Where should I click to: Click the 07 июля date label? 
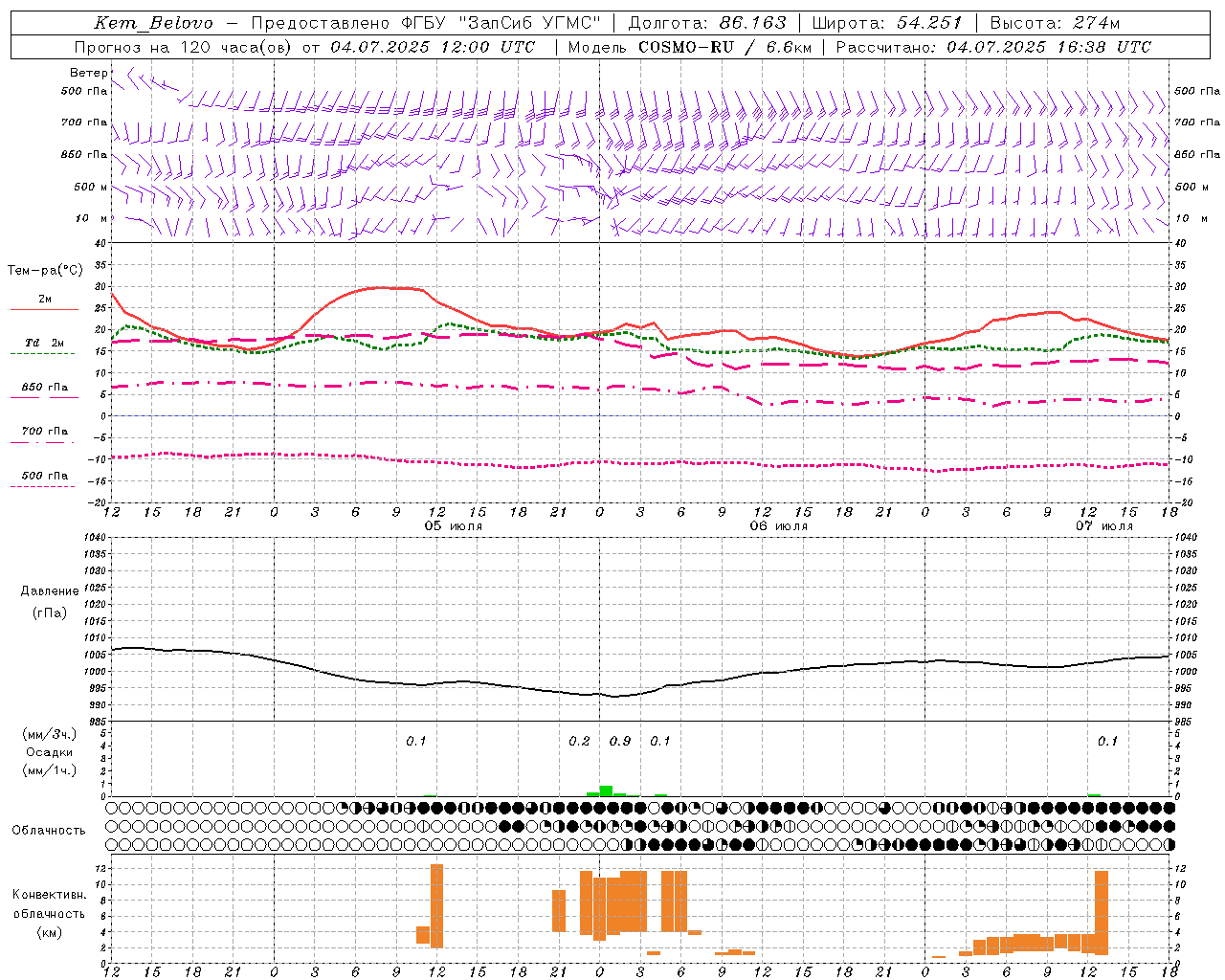point(1104,526)
